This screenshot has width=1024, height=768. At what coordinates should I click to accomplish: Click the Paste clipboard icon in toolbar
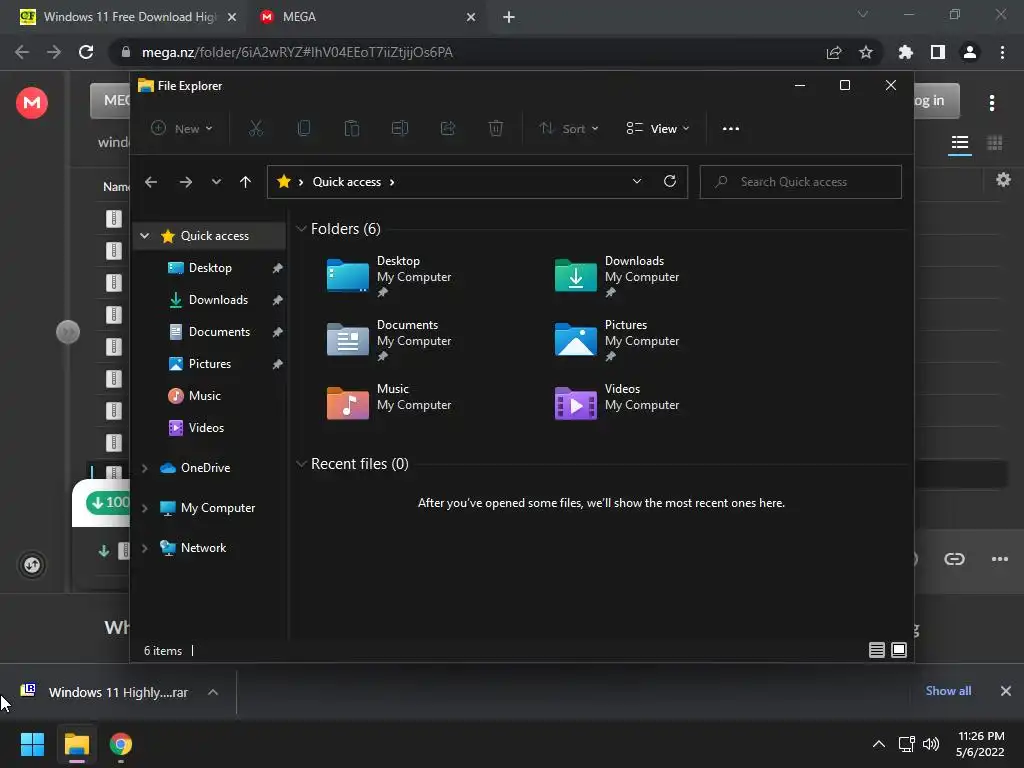pyautogui.click(x=352, y=129)
